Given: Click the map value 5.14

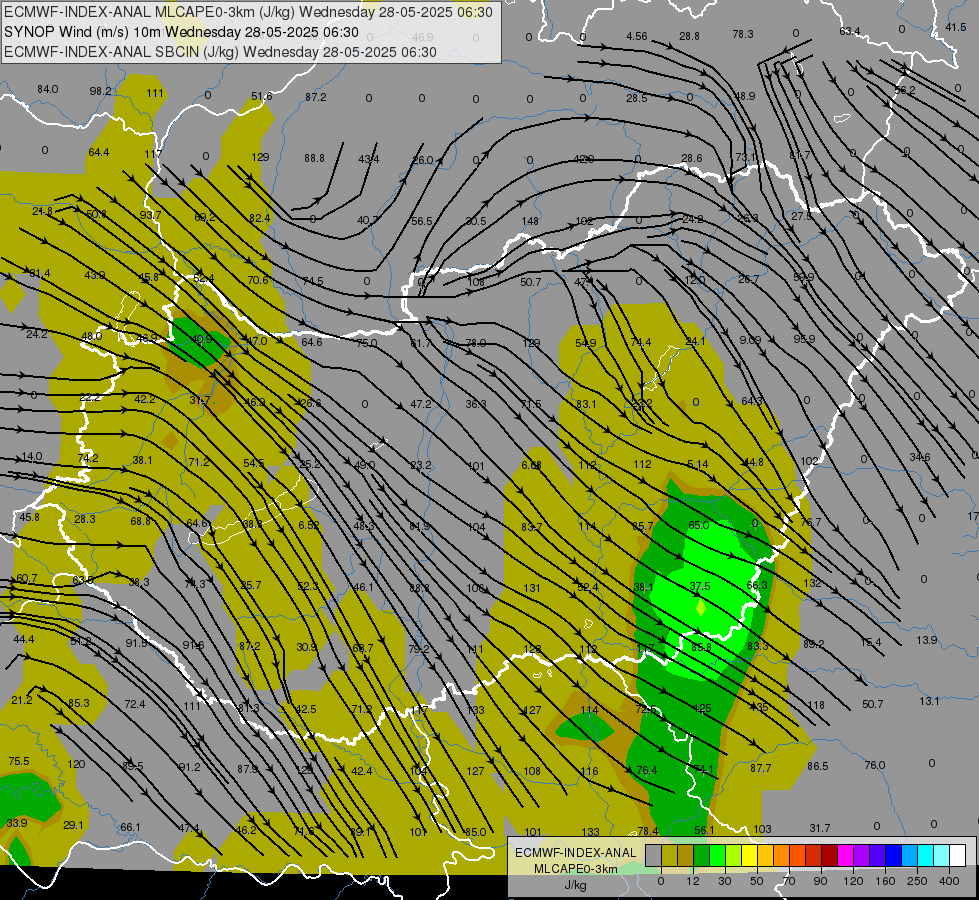Looking at the screenshot, I should (x=697, y=464).
